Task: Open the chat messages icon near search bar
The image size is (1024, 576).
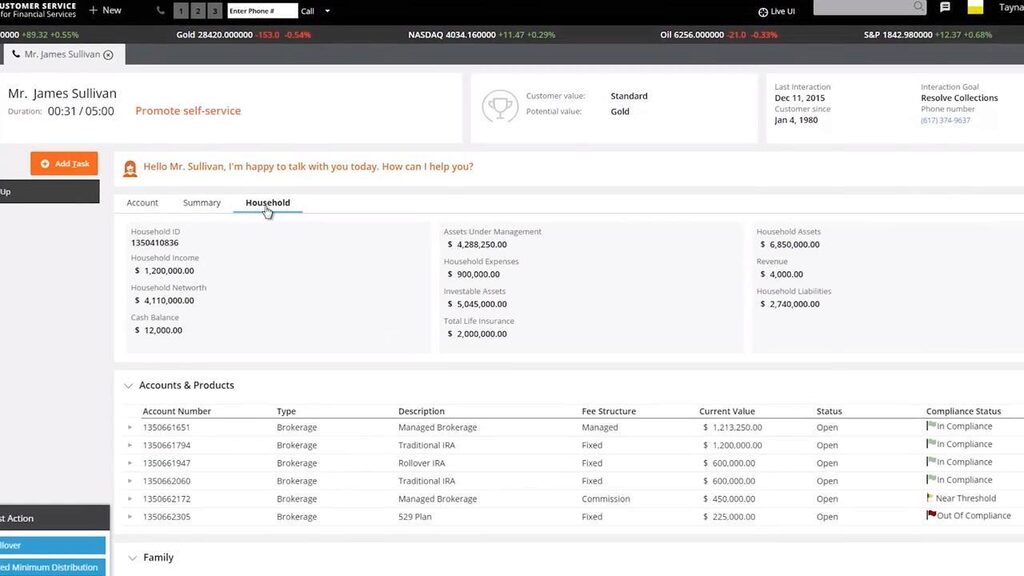Action: 944,7
